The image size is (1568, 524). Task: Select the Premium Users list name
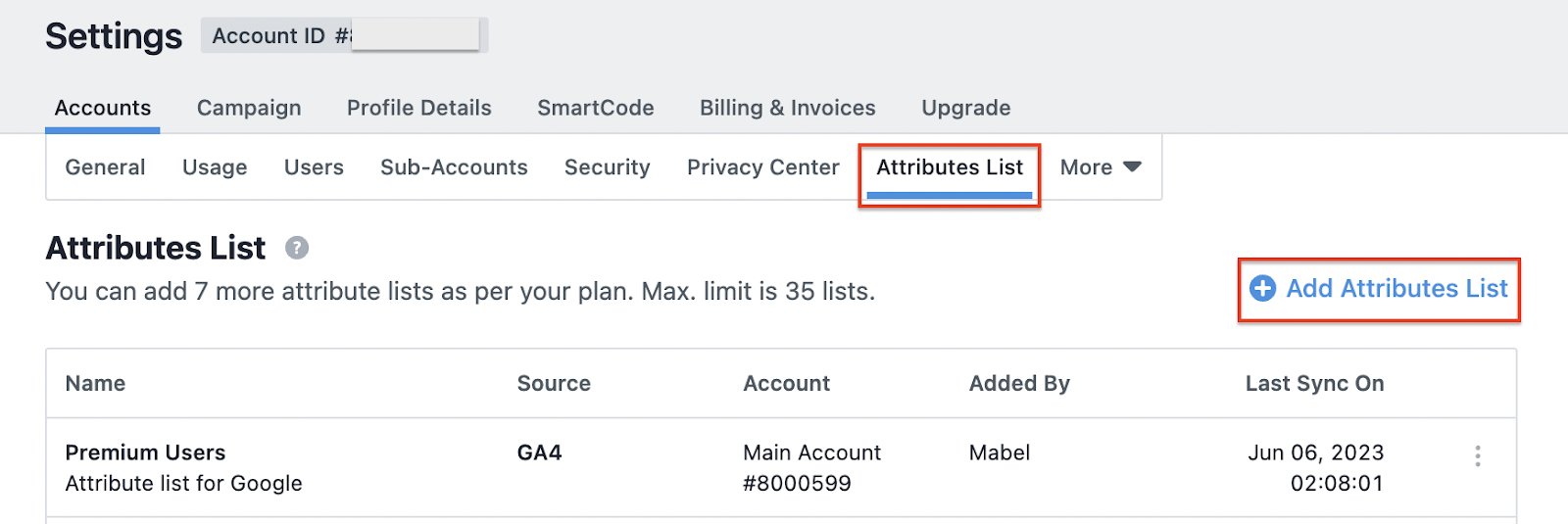145,453
